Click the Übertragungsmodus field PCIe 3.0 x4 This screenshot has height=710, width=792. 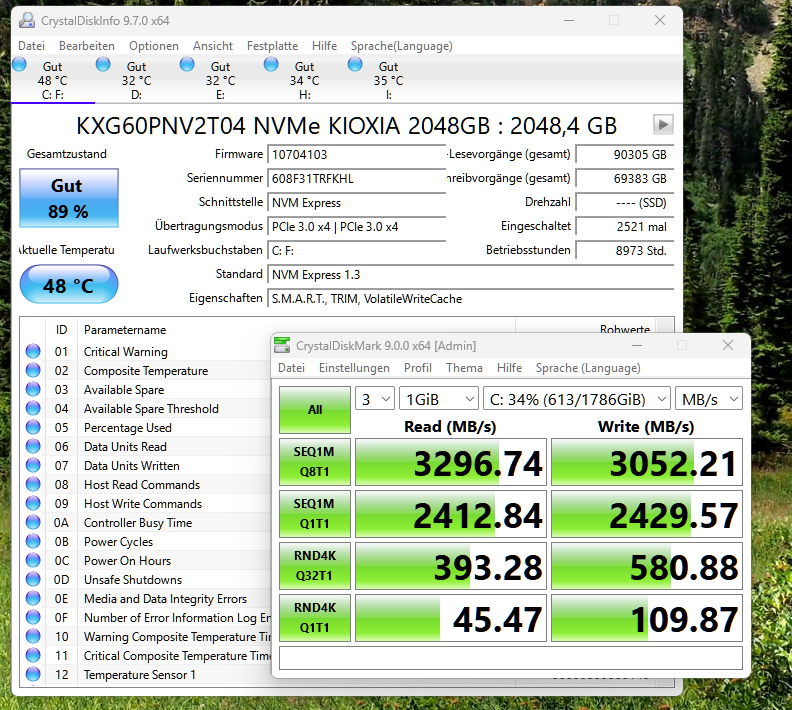click(x=357, y=227)
